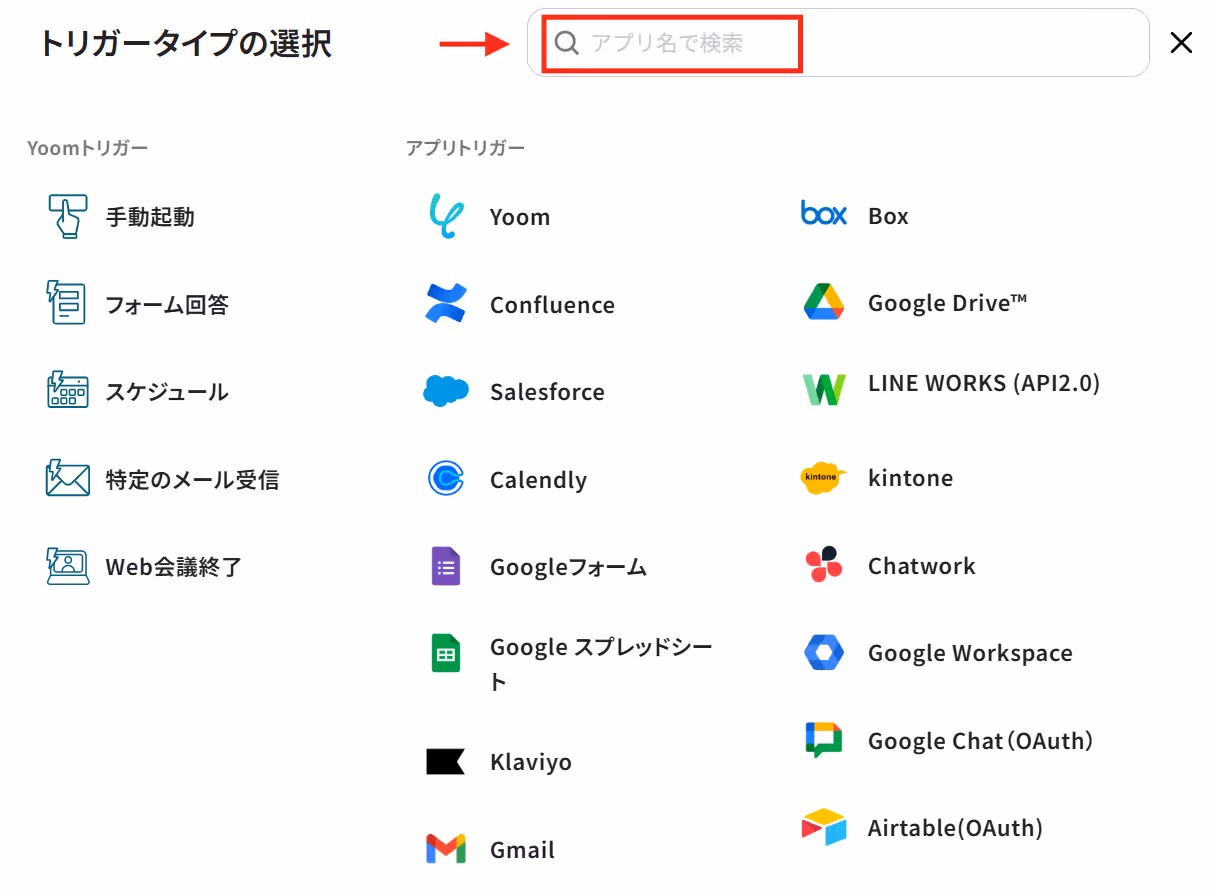Click the mail received (特定のメール受信) envelope icon
The image size is (1212, 891).
point(67,478)
